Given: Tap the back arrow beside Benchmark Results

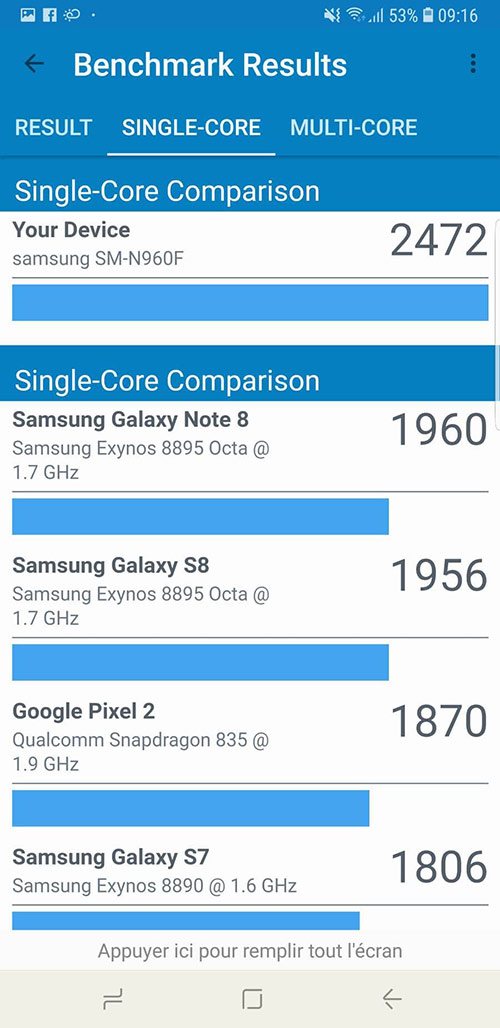Looking at the screenshot, I should point(34,64).
